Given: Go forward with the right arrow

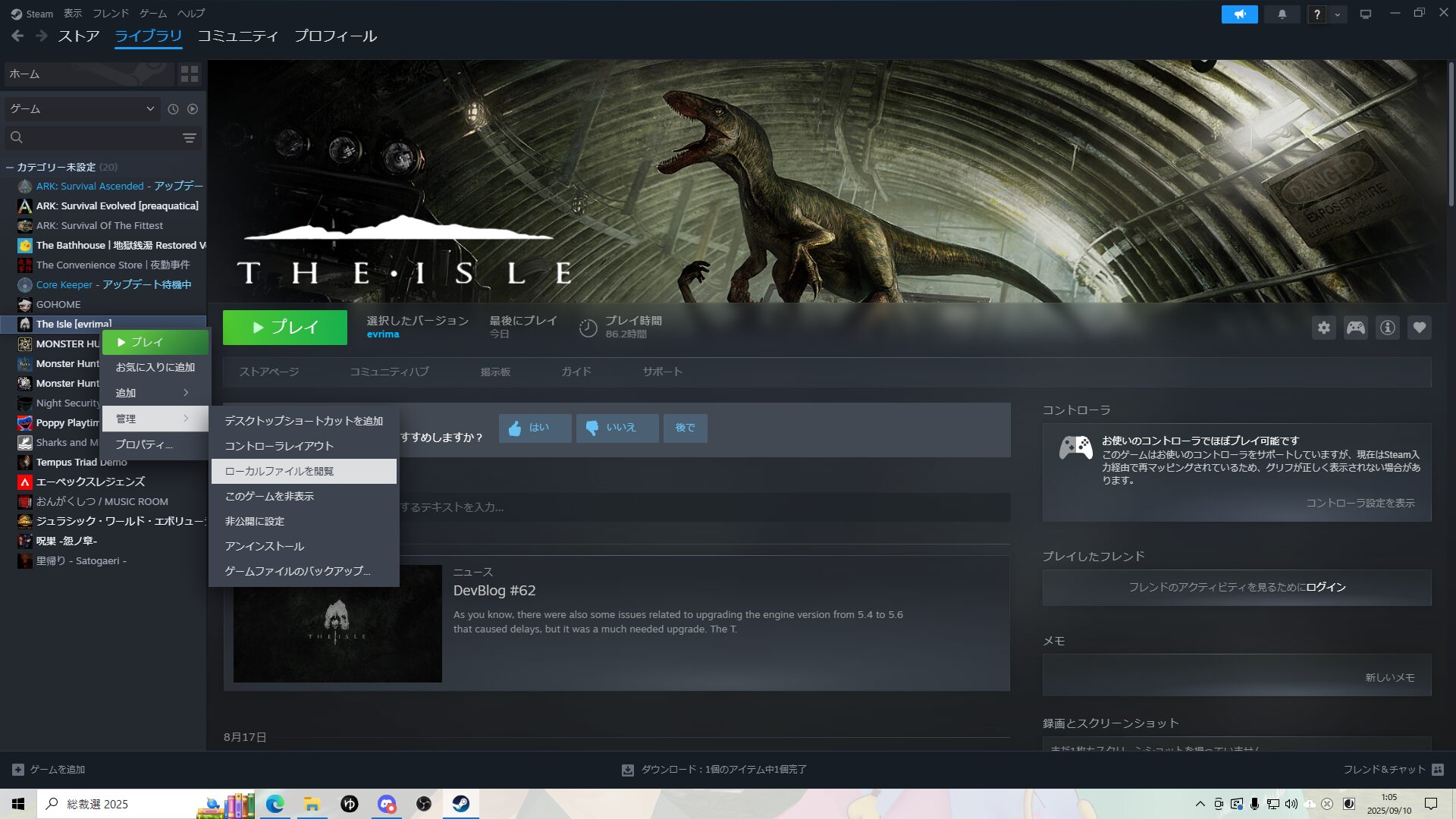Looking at the screenshot, I should (x=42, y=36).
